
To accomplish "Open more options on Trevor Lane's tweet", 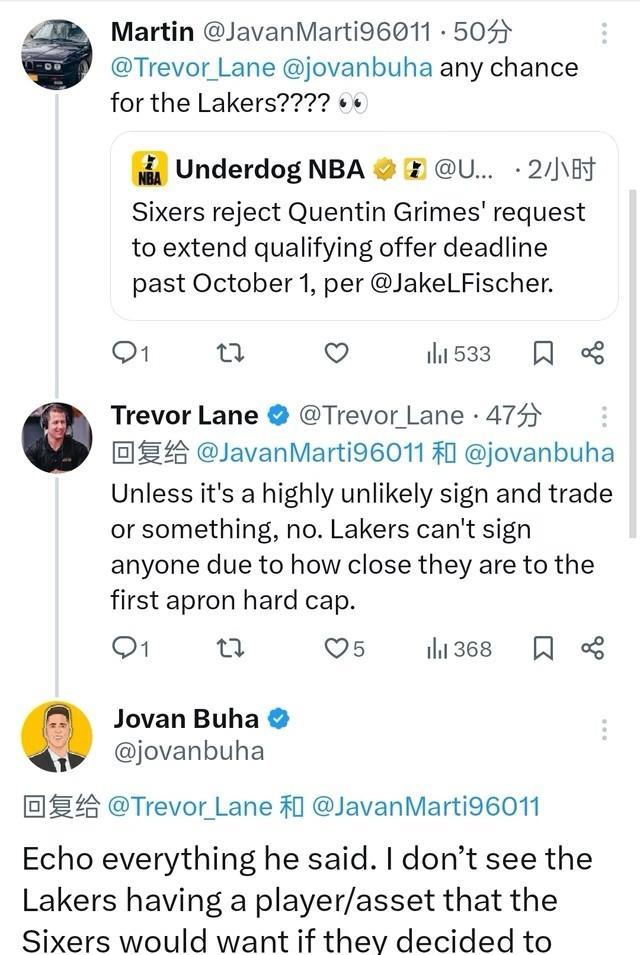I will pyautogui.click(x=604, y=416).
